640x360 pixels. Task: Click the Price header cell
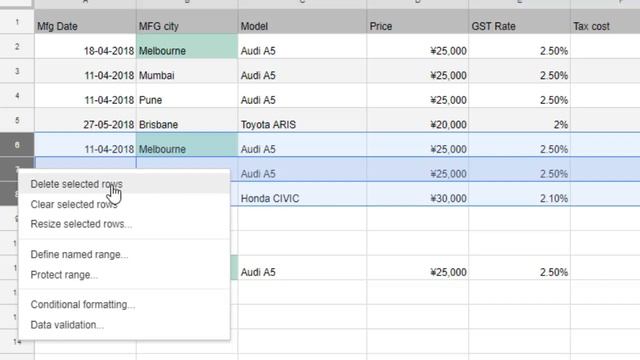tap(418, 22)
